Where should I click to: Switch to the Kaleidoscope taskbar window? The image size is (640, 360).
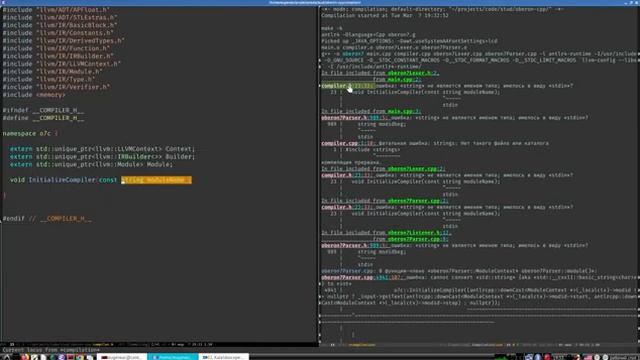[224, 357]
